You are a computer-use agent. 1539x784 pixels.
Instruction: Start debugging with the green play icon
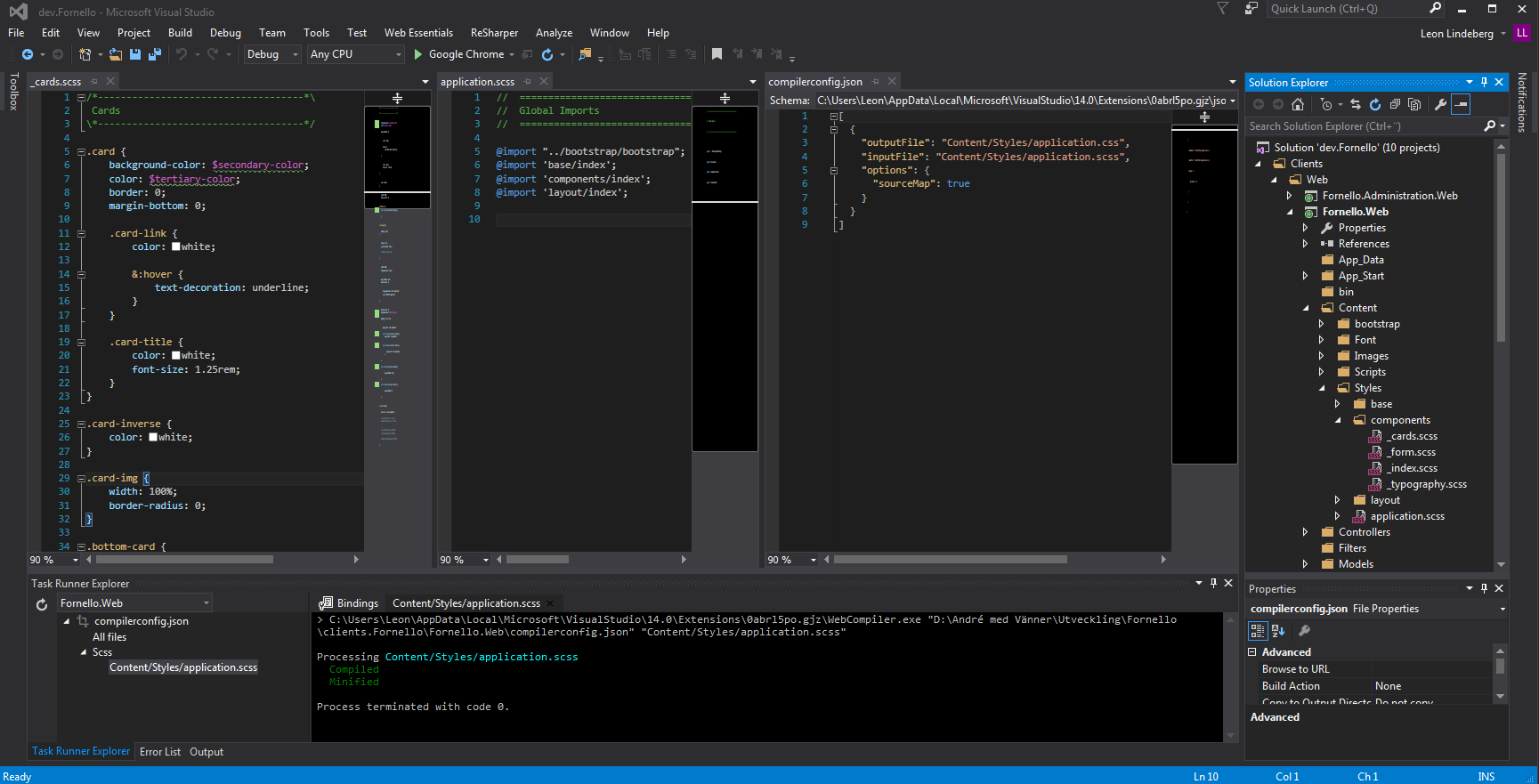click(x=418, y=54)
